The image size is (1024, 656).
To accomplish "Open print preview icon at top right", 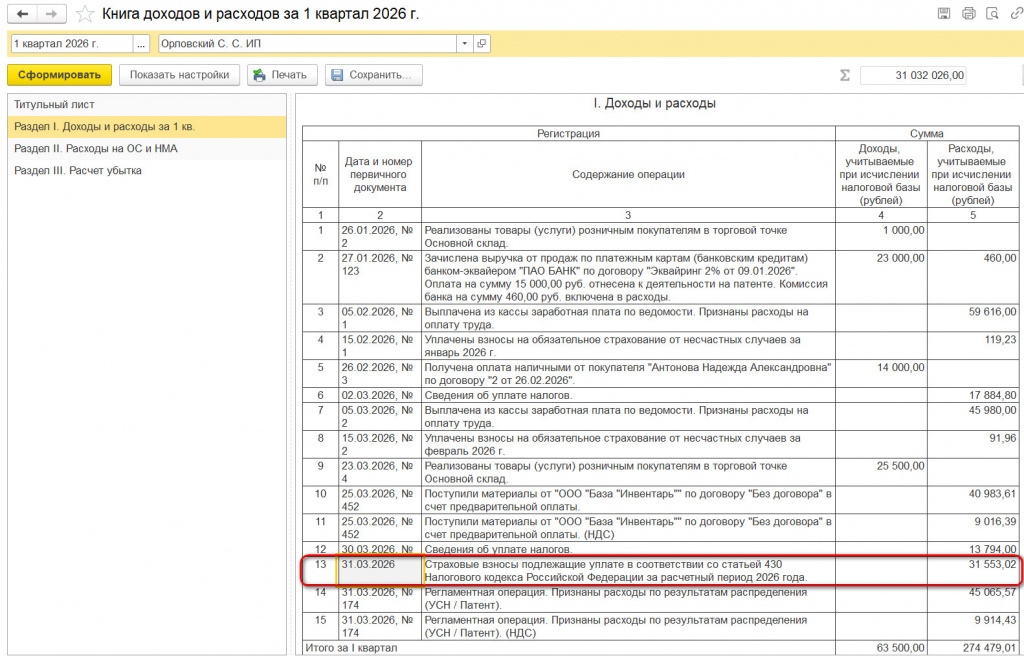I will [992, 13].
